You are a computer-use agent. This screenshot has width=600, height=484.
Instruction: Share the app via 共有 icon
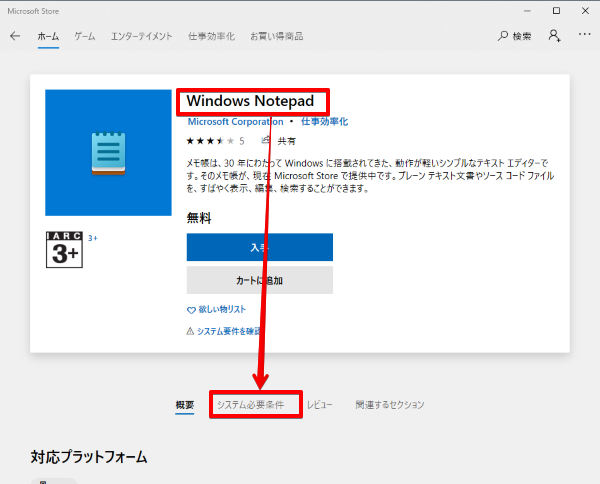tap(279, 141)
